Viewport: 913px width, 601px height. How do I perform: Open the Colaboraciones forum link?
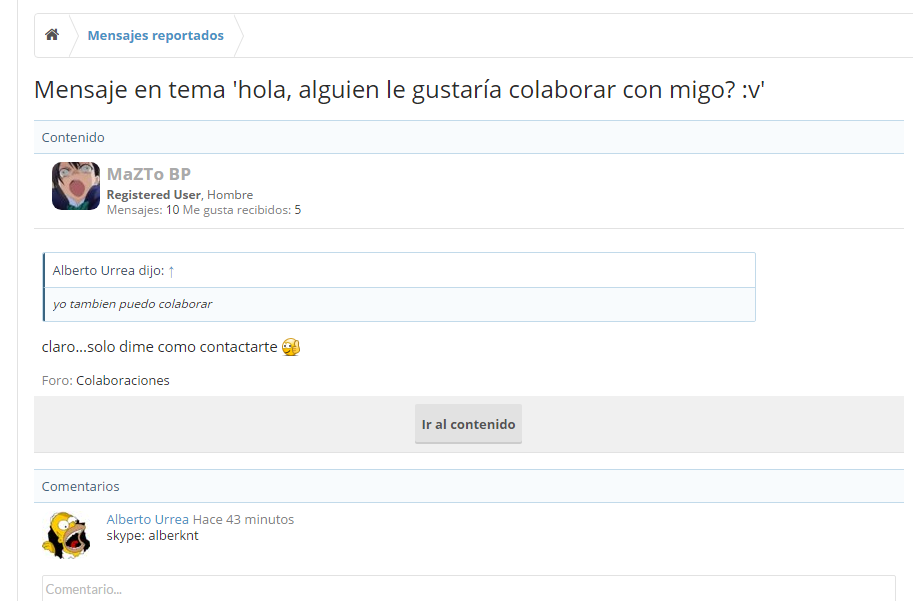coord(122,380)
